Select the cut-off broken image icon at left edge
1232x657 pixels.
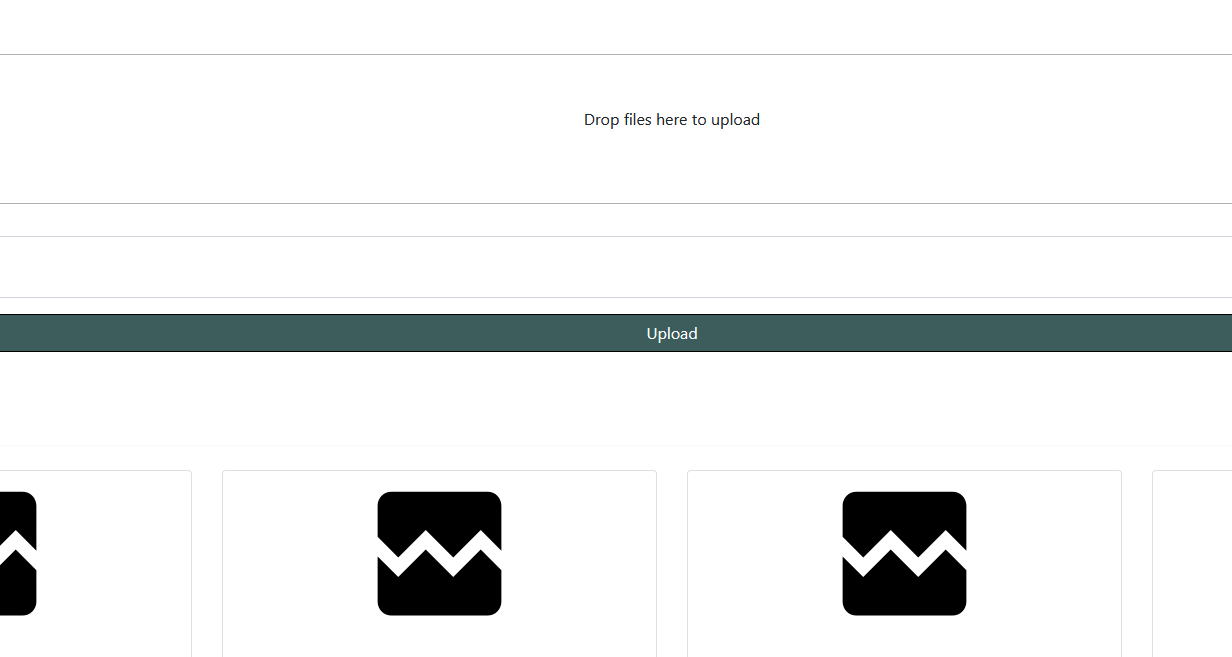[18, 553]
